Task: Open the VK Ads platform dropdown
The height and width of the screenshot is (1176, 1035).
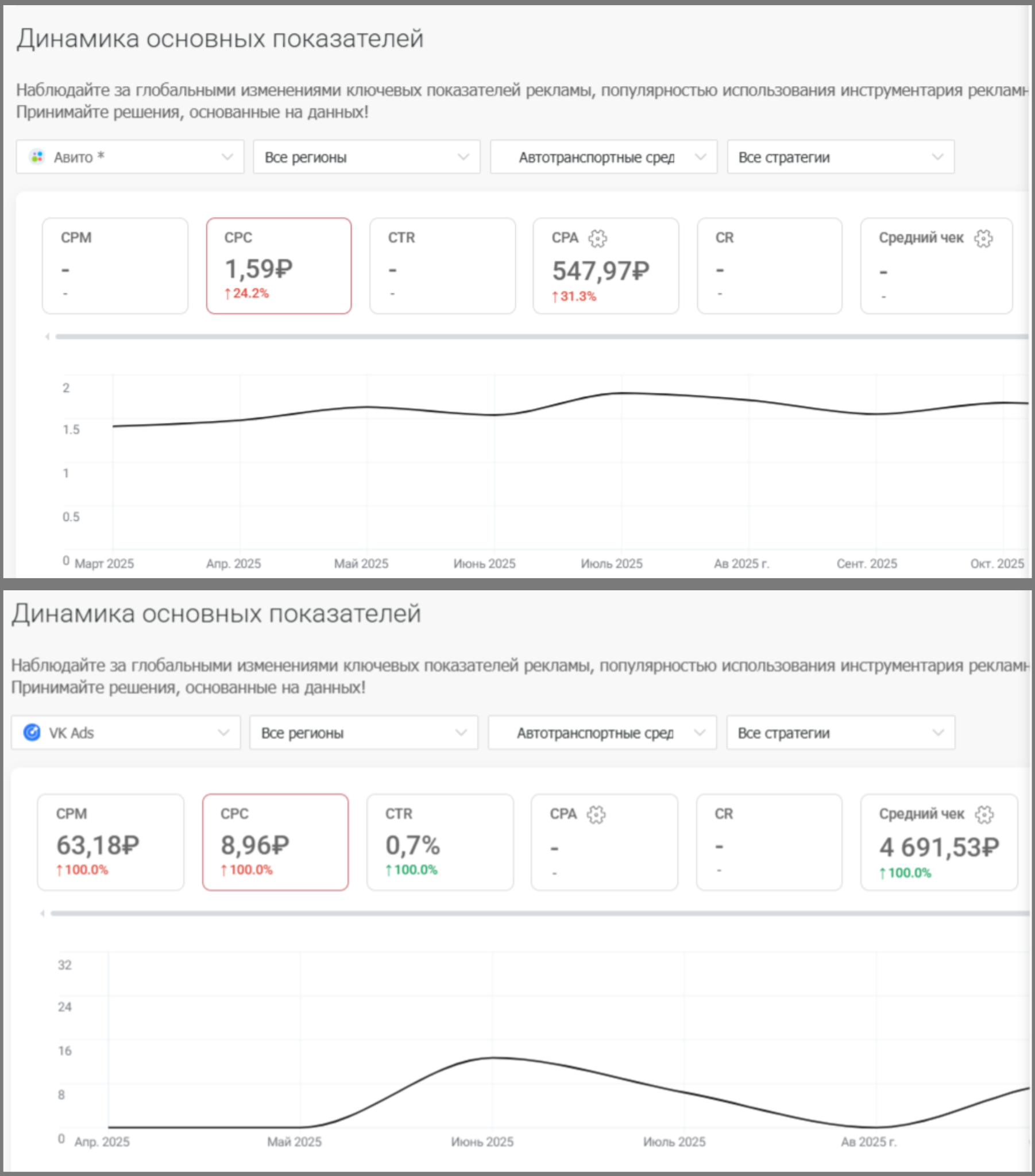Action: point(125,732)
